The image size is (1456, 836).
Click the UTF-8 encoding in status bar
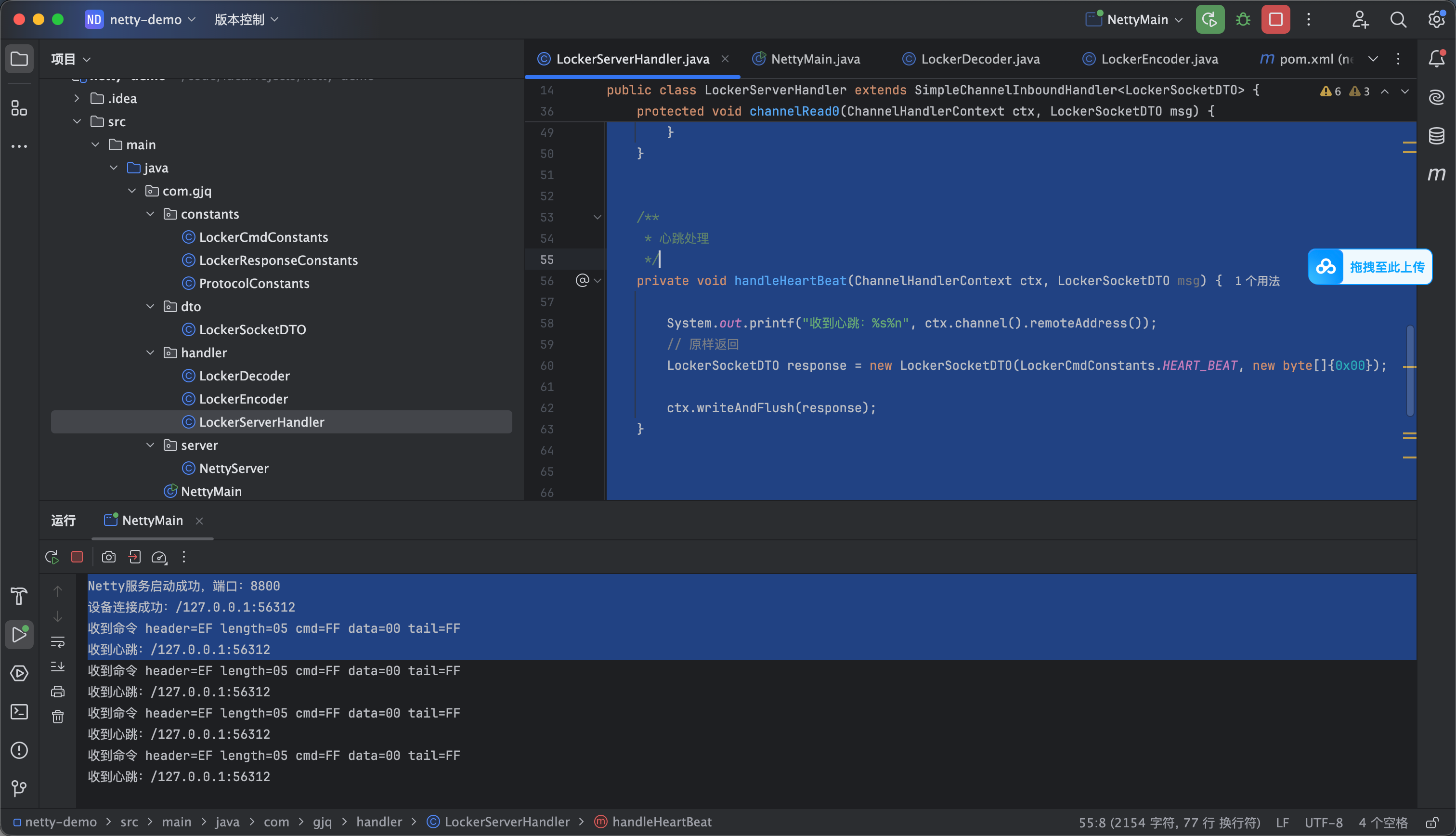point(1324,822)
